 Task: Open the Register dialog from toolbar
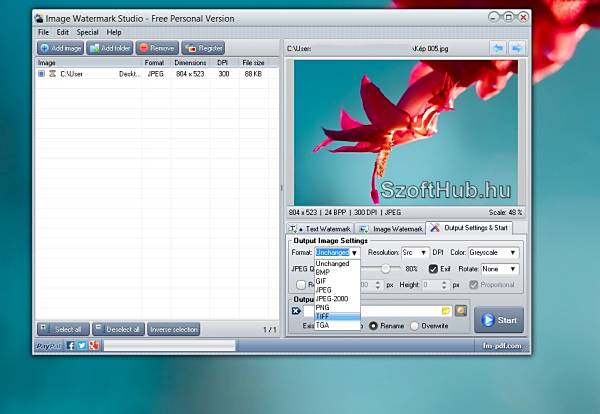(x=203, y=48)
